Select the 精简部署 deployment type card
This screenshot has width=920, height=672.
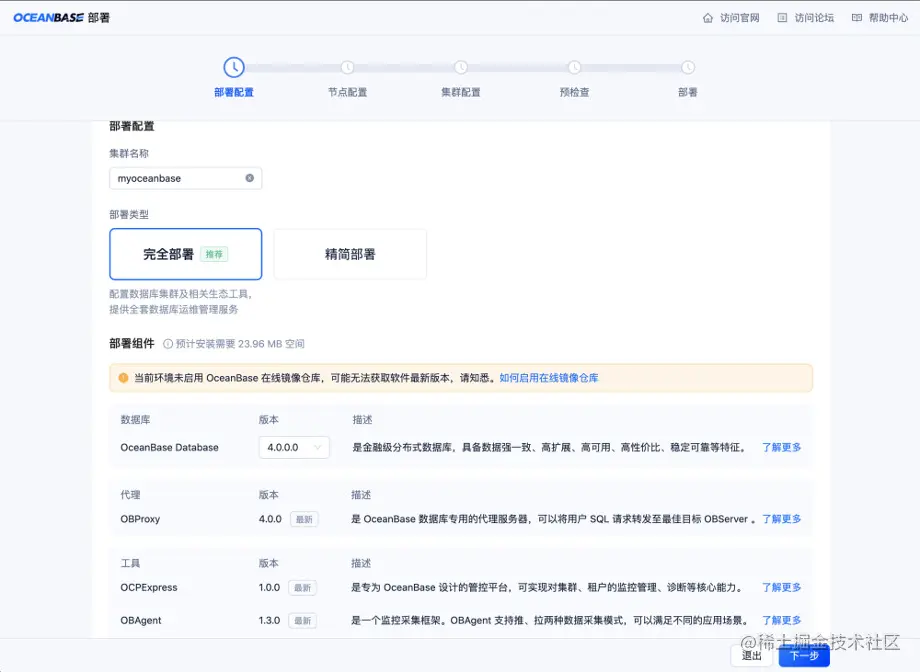350,254
